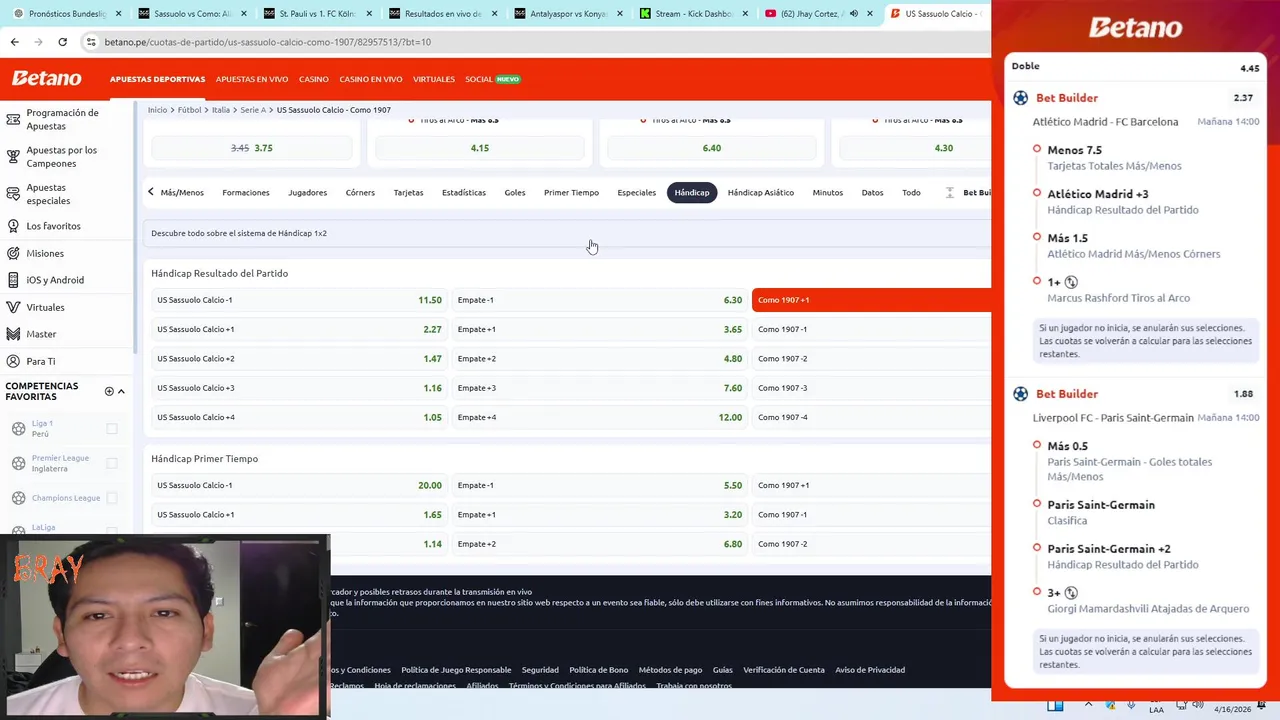This screenshot has width=1280, height=720.
Task: Open the Virtuales sidebar icon
Action: tap(13, 307)
